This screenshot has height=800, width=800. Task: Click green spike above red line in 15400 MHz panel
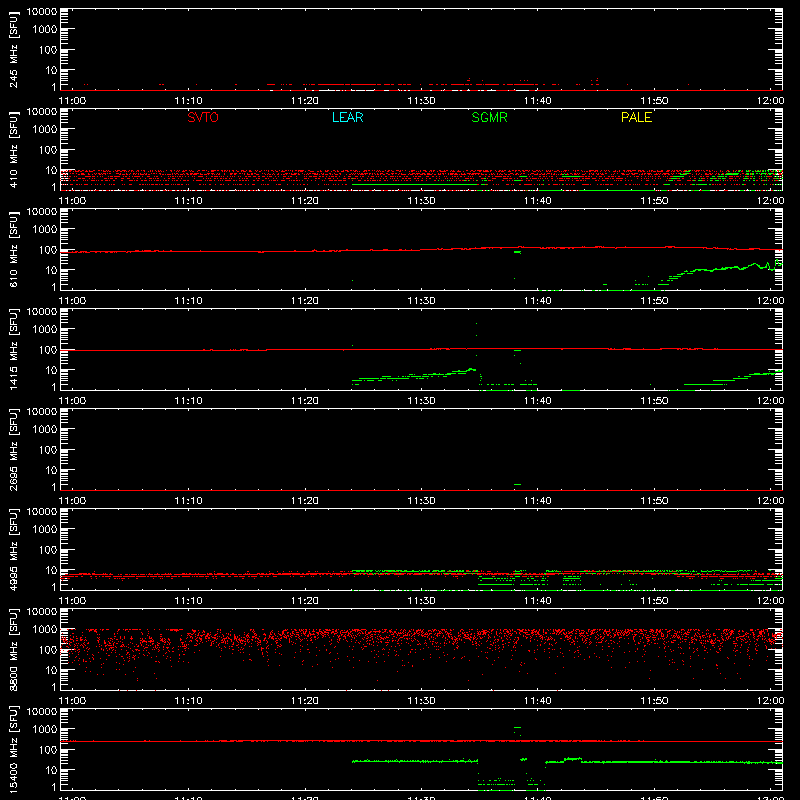point(517,728)
